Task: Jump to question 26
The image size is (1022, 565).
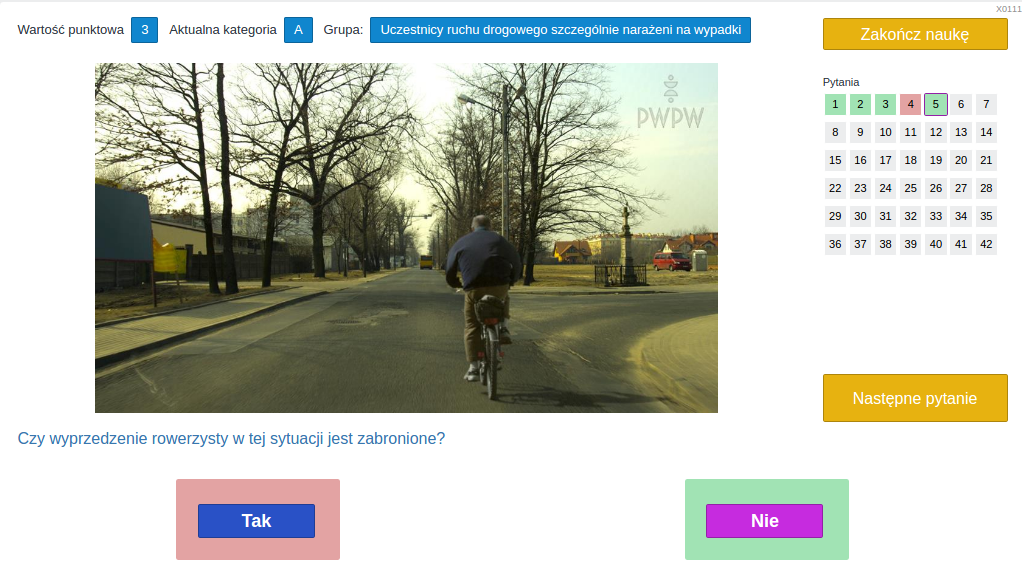Action: [x=936, y=188]
